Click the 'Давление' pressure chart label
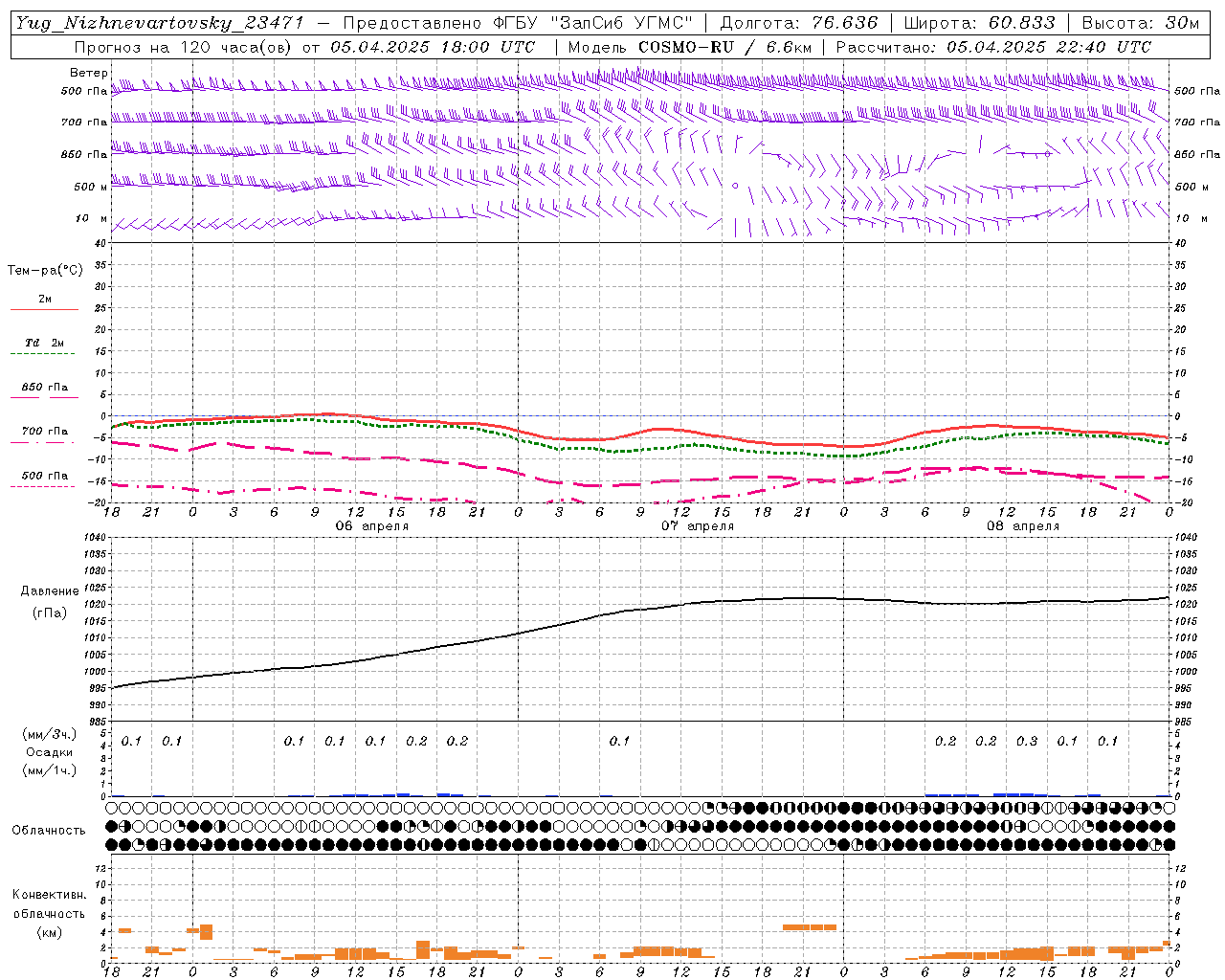 point(50,591)
